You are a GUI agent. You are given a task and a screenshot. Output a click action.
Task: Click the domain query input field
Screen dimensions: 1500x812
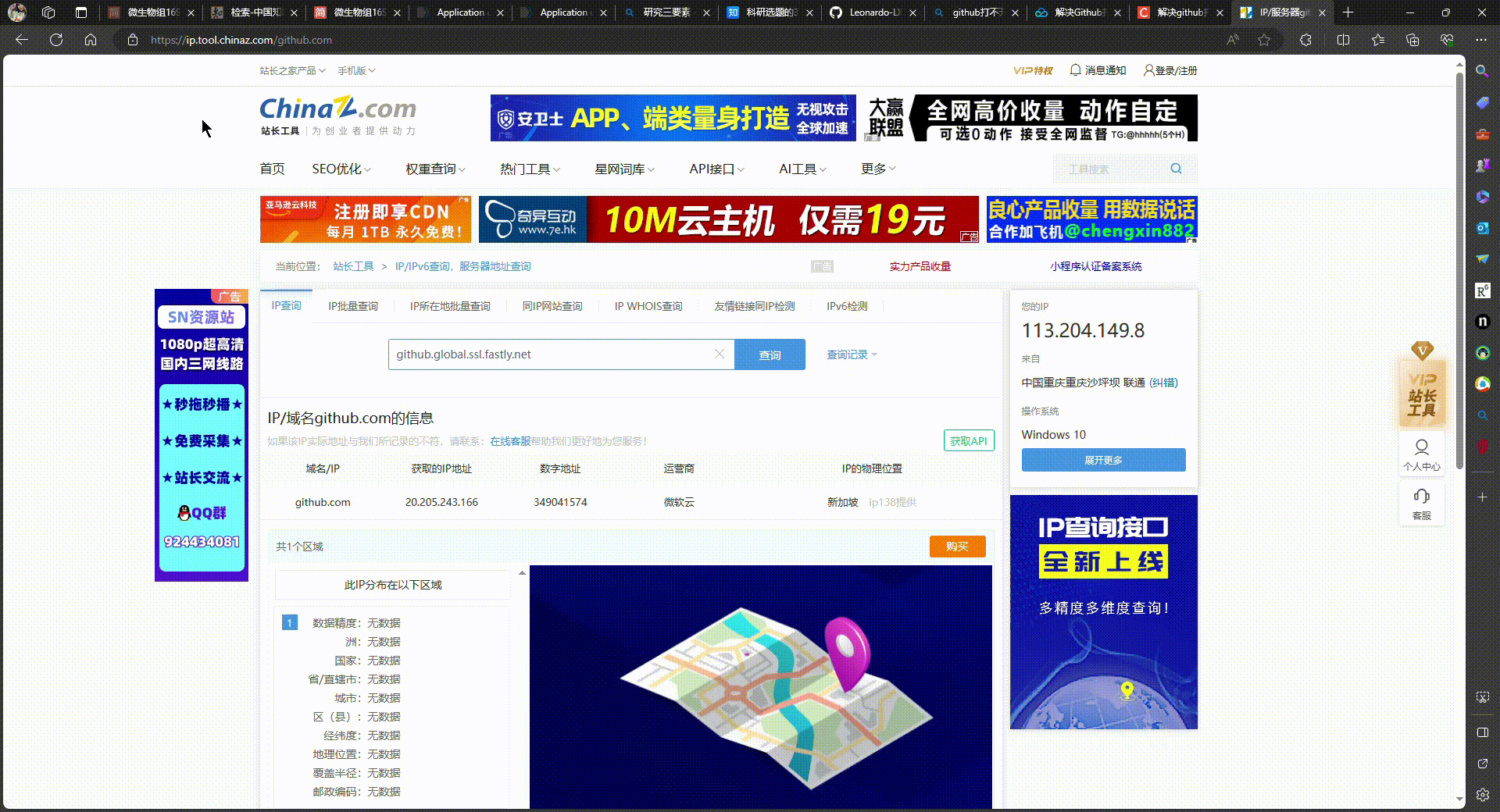click(x=551, y=354)
